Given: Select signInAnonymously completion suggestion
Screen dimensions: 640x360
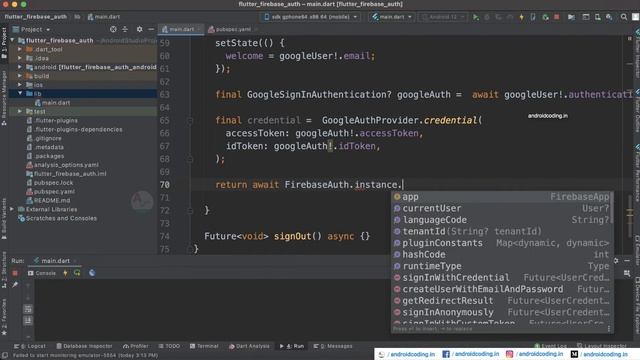Looking at the screenshot, I should tap(502, 312).
